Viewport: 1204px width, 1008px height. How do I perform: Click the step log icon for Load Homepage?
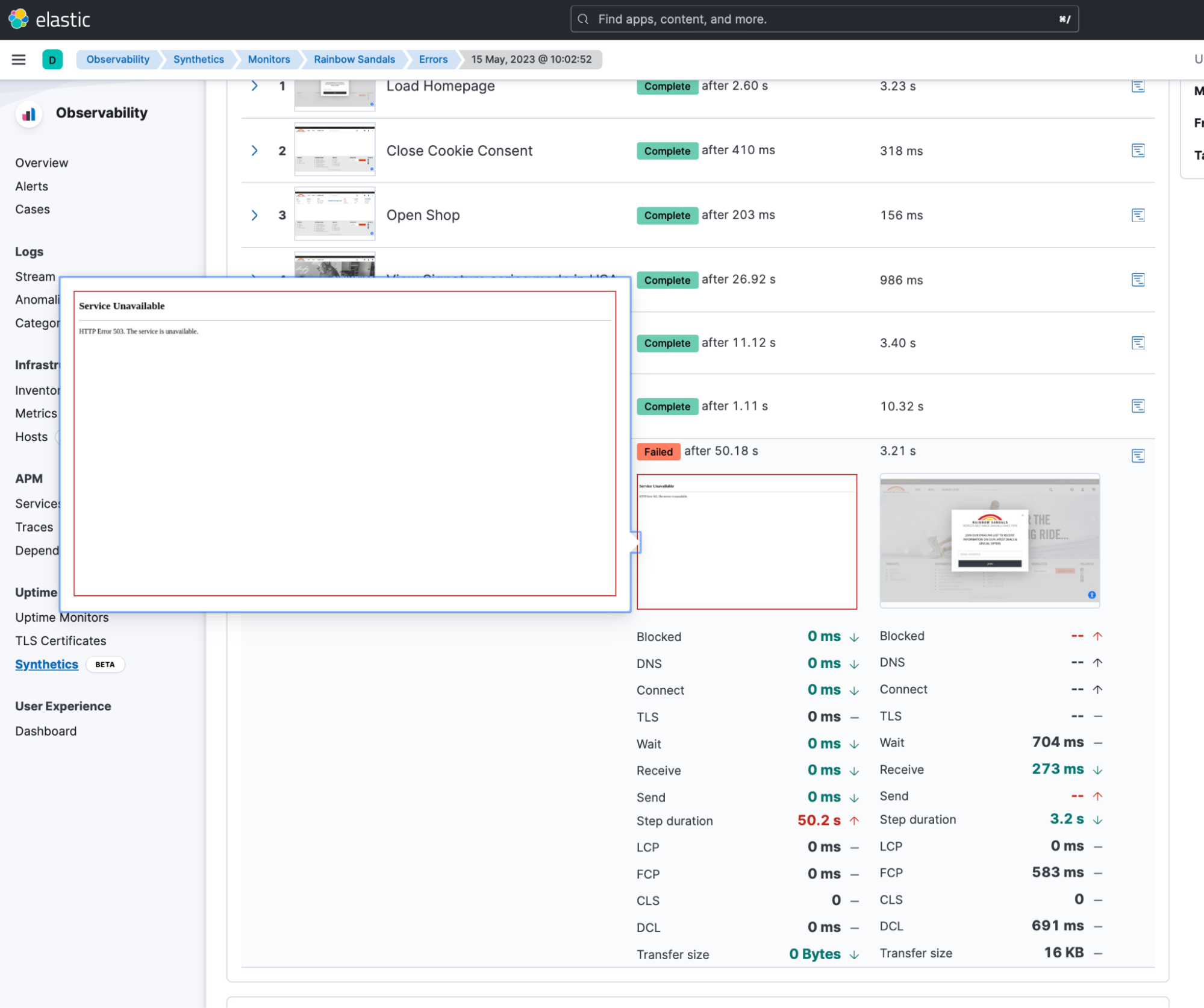1138,86
